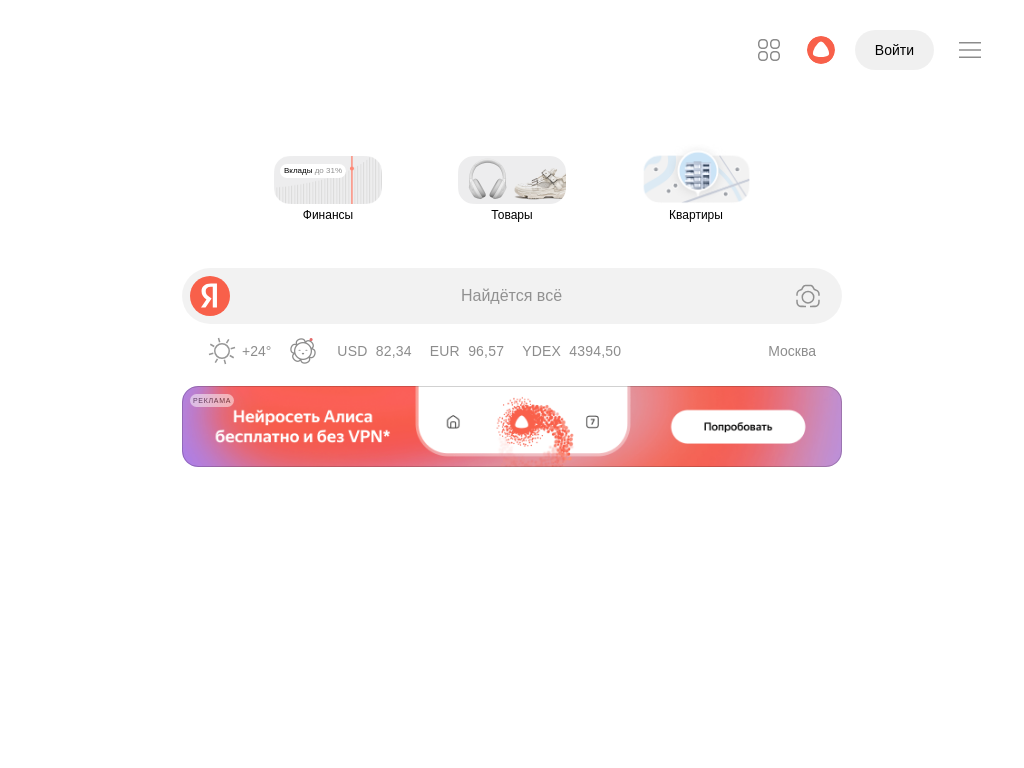View the EUR 96,57 exchange rate
1024x768 pixels.
tap(467, 351)
